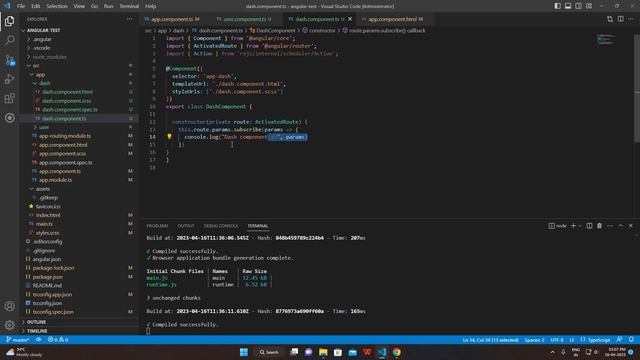Open terminal panel More Actions ellipsis
This screenshot has height=360, width=640.
[x=610, y=226]
